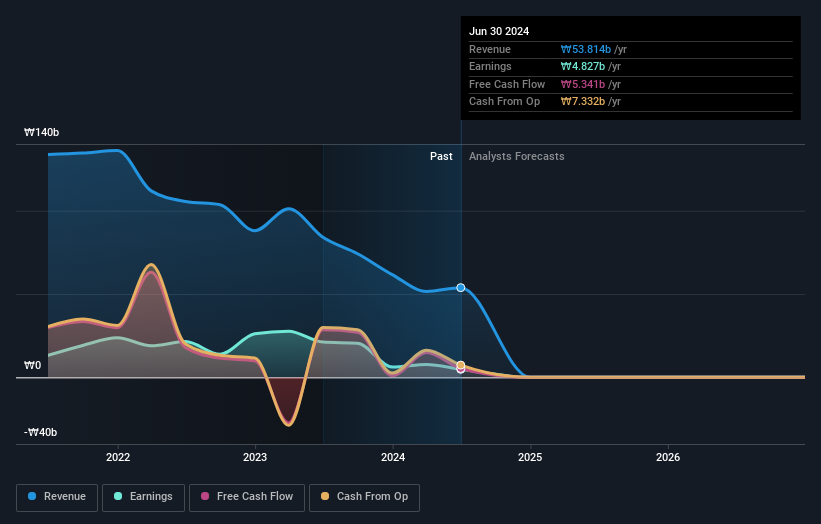Click the orange Cash From Op data marker
Screen dimensions: 821x524
pos(461,365)
